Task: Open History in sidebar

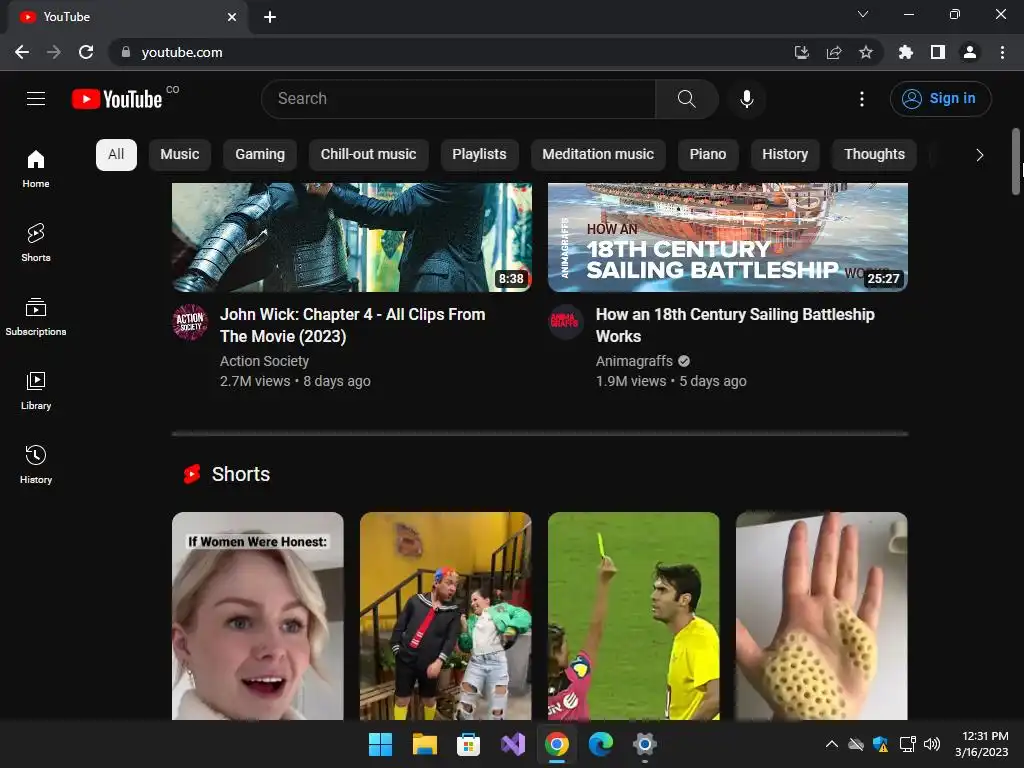Action: (36, 464)
